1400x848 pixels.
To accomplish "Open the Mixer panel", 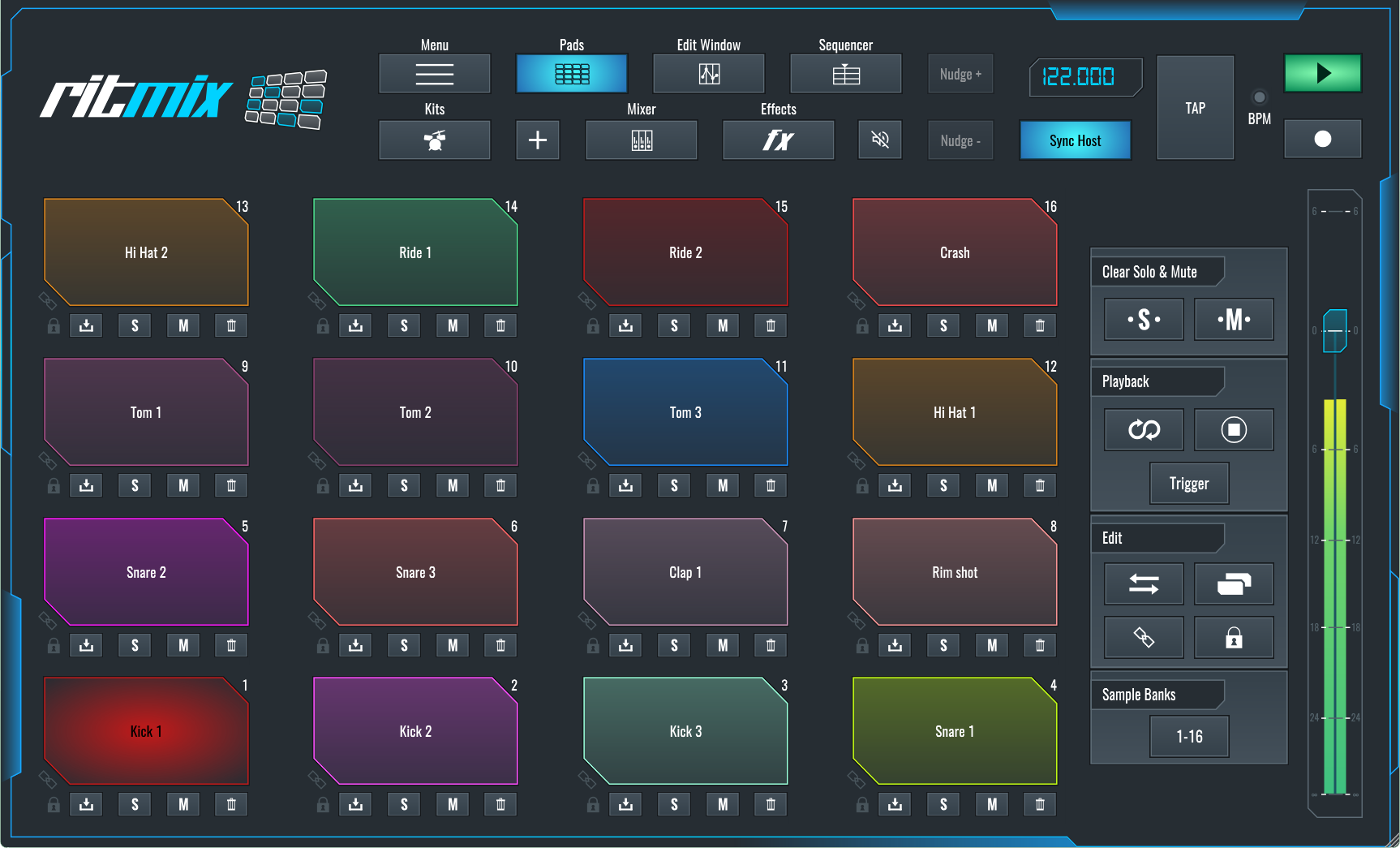I will pyautogui.click(x=641, y=140).
